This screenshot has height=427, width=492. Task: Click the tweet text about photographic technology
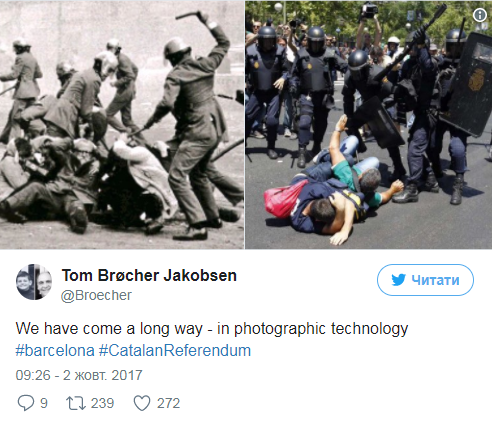[212, 329]
